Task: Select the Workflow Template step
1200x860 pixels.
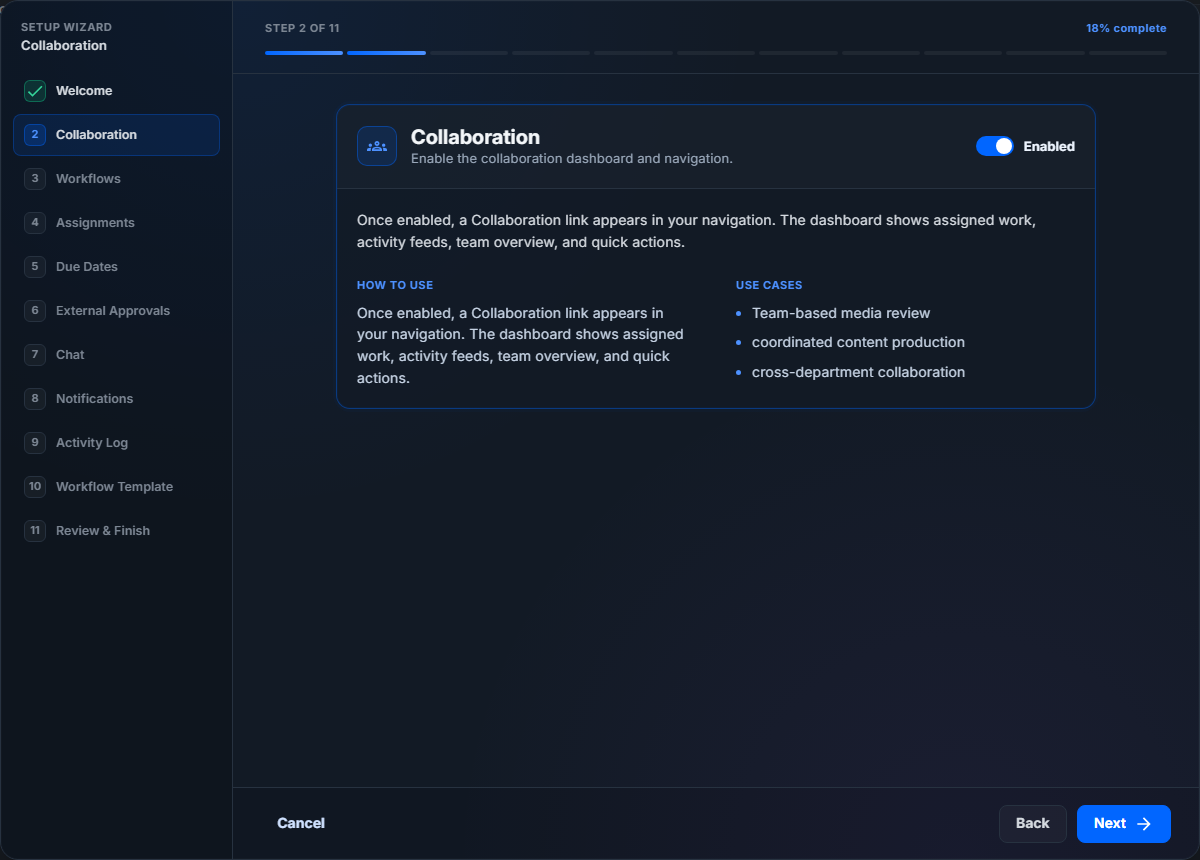Action: coord(116,487)
